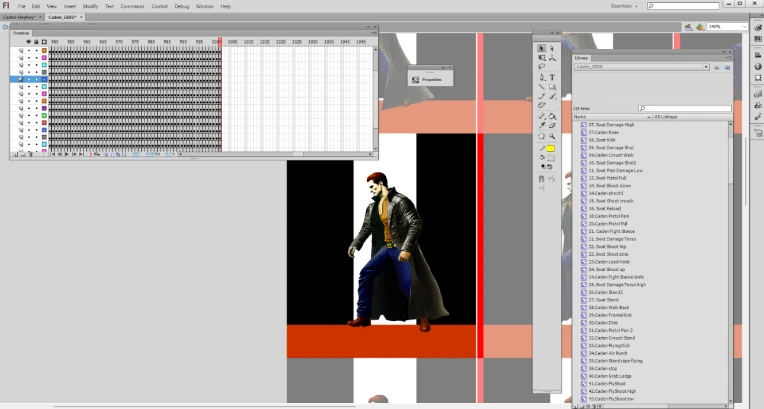Select the Brush tool
This screenshot has height=409, width=764.
coord(552,96)
